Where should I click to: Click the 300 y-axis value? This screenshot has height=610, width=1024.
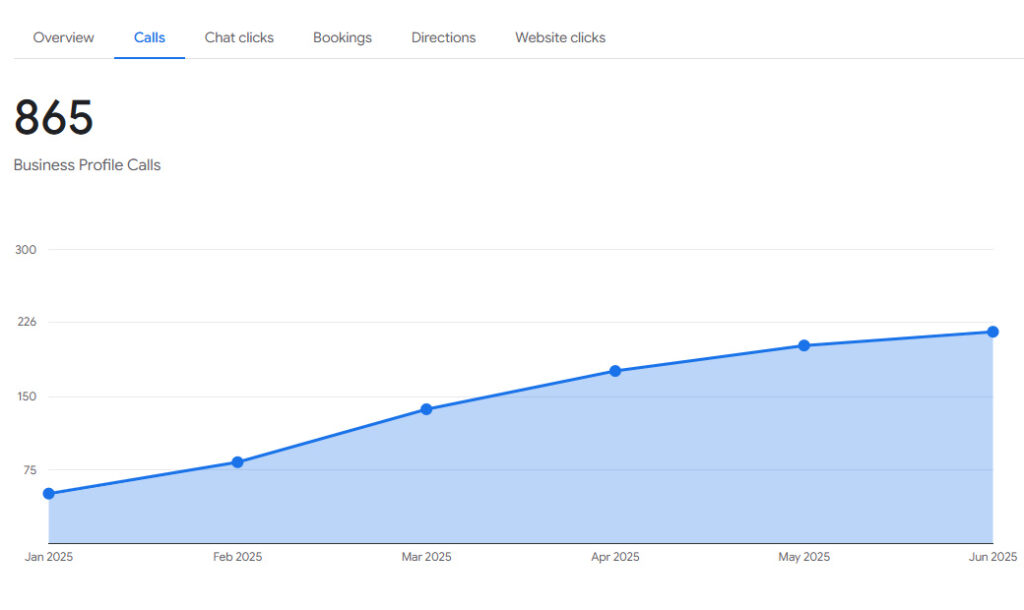(x=26, y=250)
